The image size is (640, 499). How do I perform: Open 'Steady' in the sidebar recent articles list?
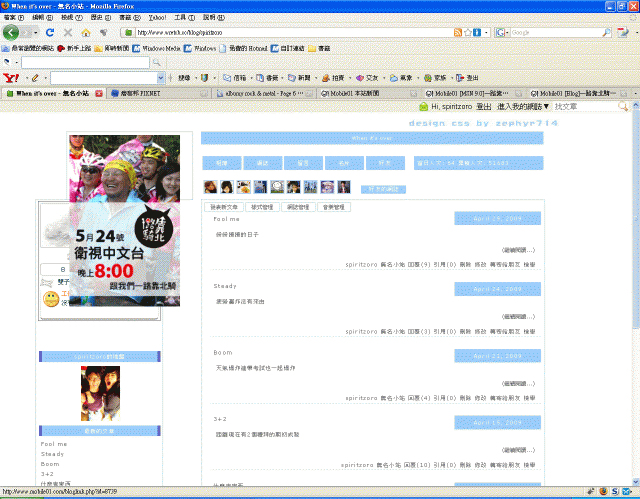[x=52, y=454]
